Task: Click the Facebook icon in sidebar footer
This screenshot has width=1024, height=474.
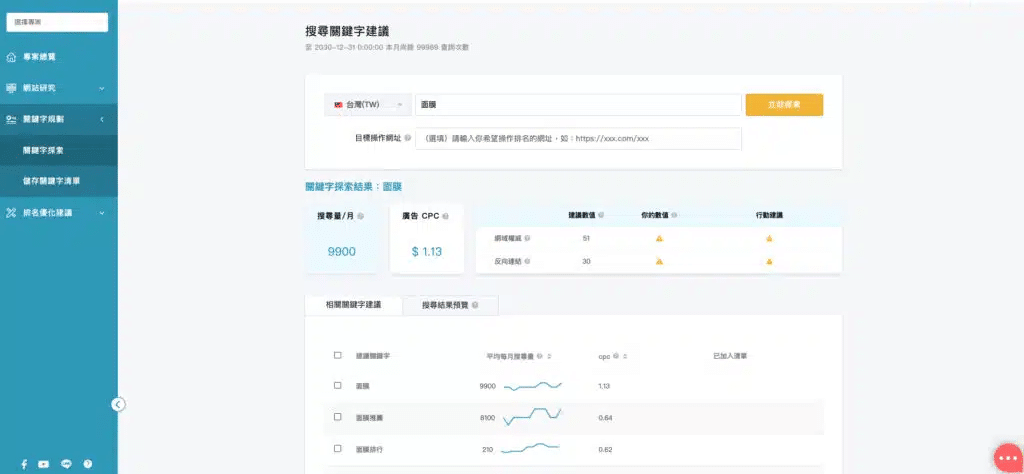Action: click(23, 464)
